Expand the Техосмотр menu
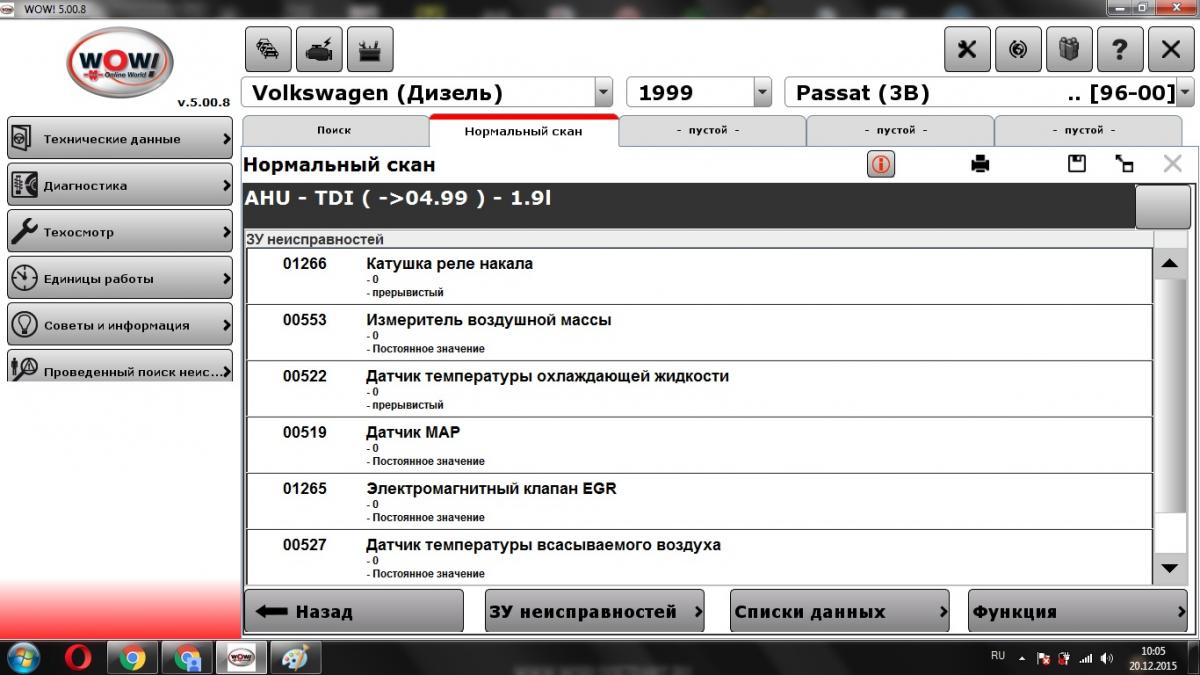 120,231
